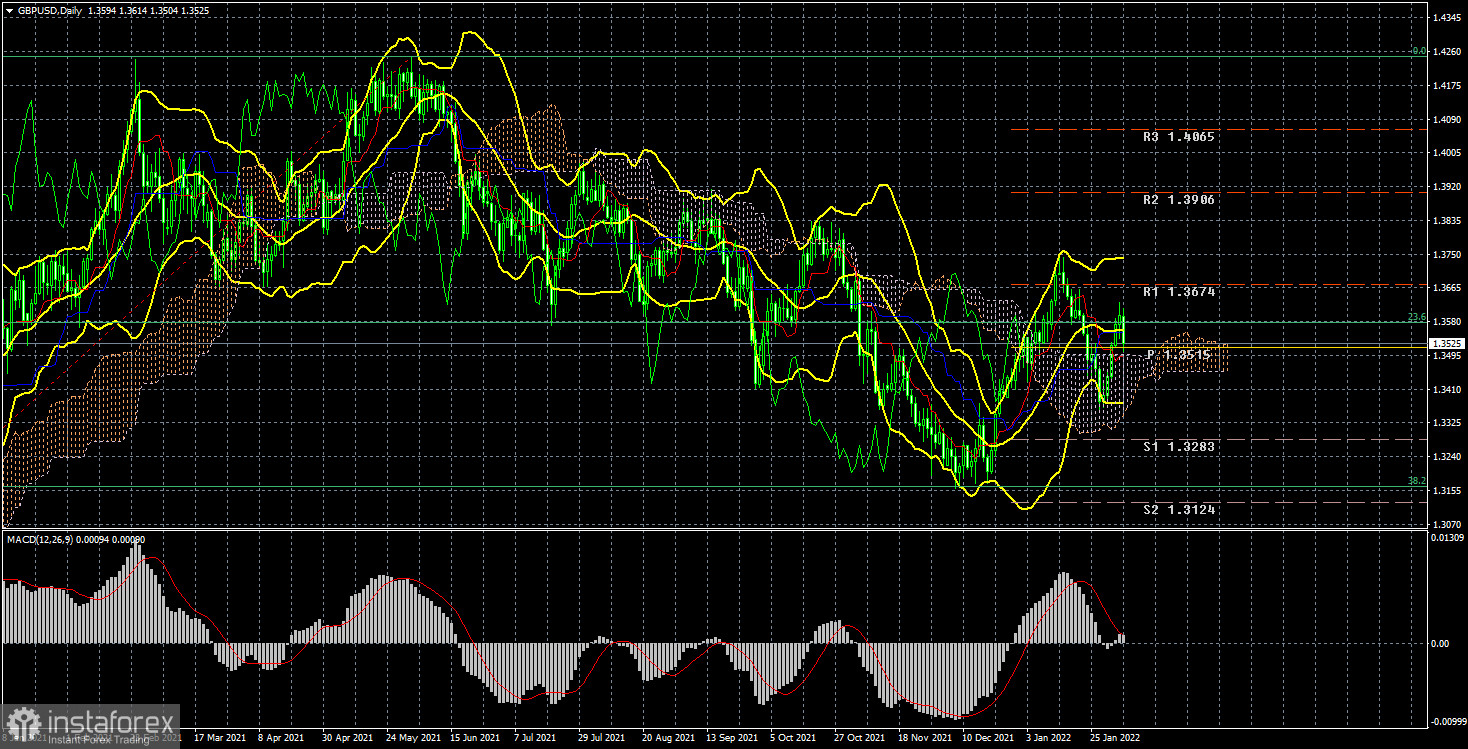Click the 17 Mar 2021 date label

tap(218, 737)
